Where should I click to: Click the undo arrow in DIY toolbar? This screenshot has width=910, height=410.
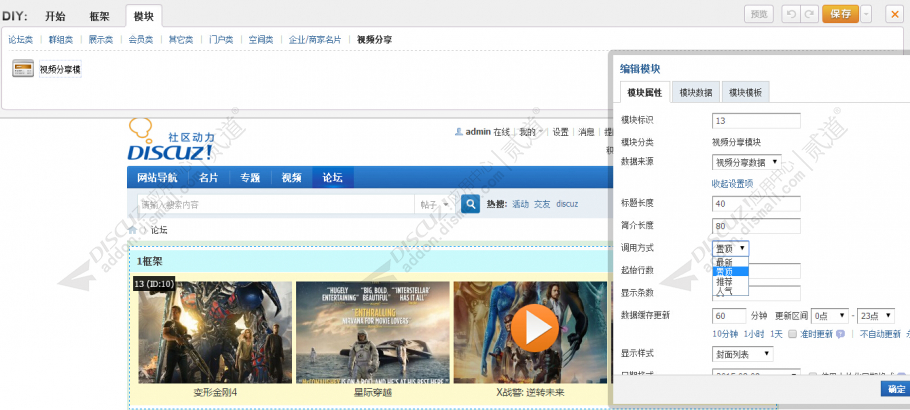[x=790, y=15]
